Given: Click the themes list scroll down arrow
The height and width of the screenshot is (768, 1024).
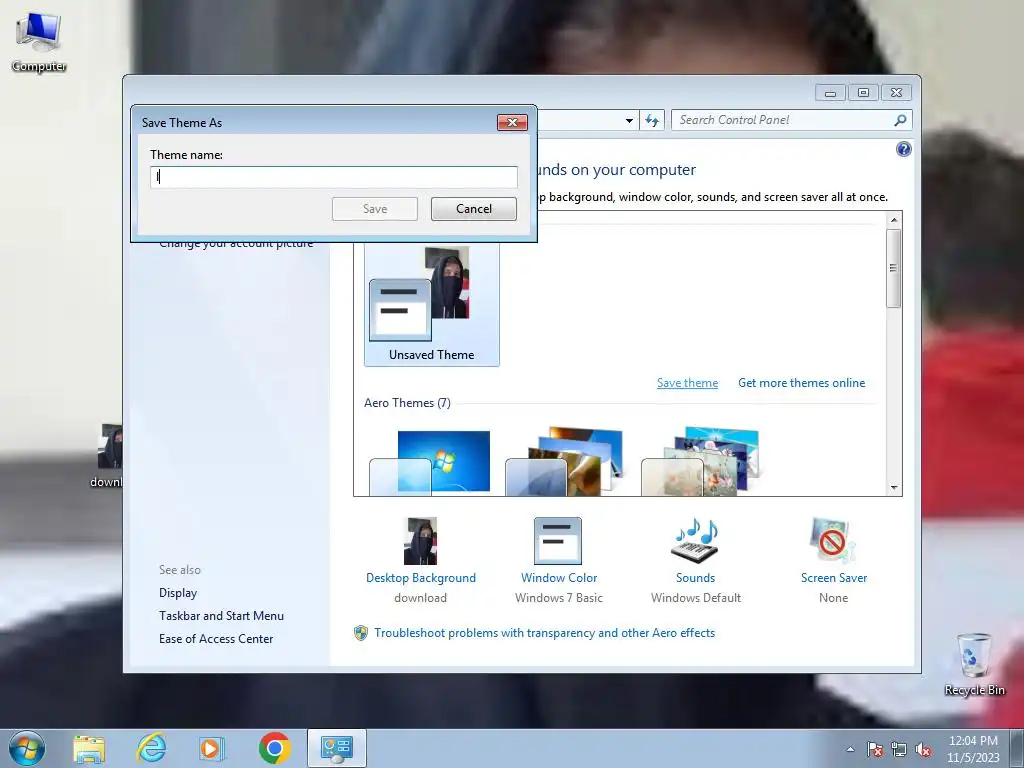Looking at the screenshot, I should (894, 488).
